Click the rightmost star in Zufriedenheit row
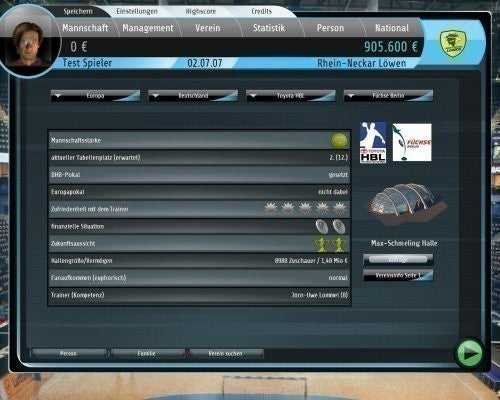 pos(340,209)
